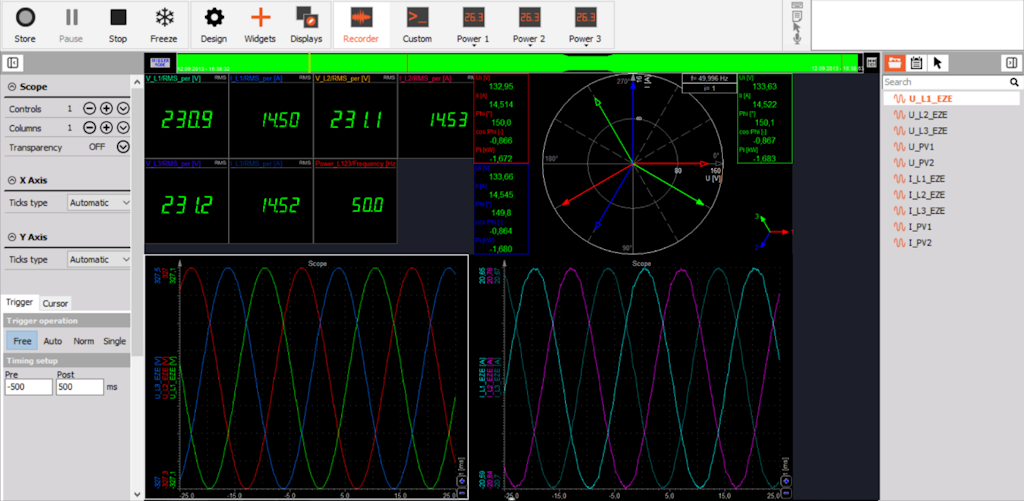Expand the Power 1 dropdown arrow
Viewport: 1024px width, 501px height.
coord(473,46)
